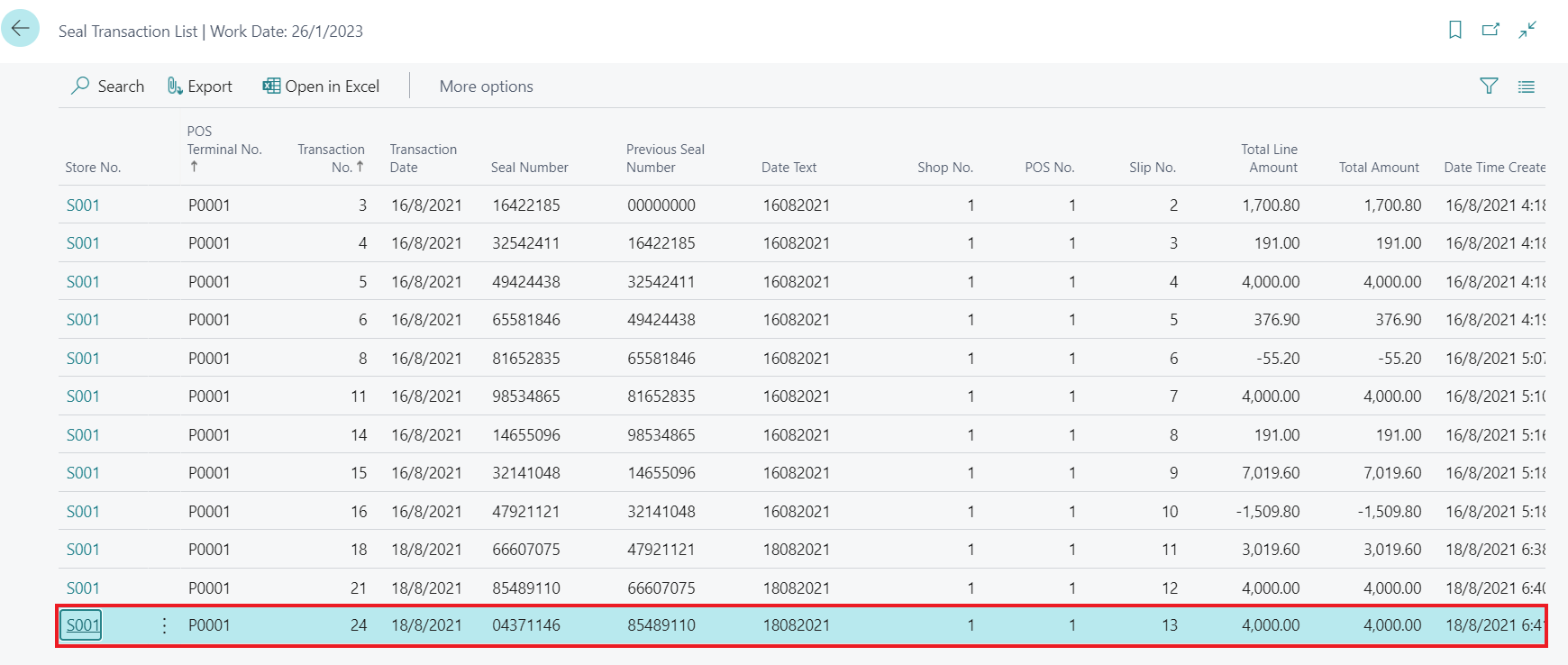Click the Search magnifier button

coord(107,87)
